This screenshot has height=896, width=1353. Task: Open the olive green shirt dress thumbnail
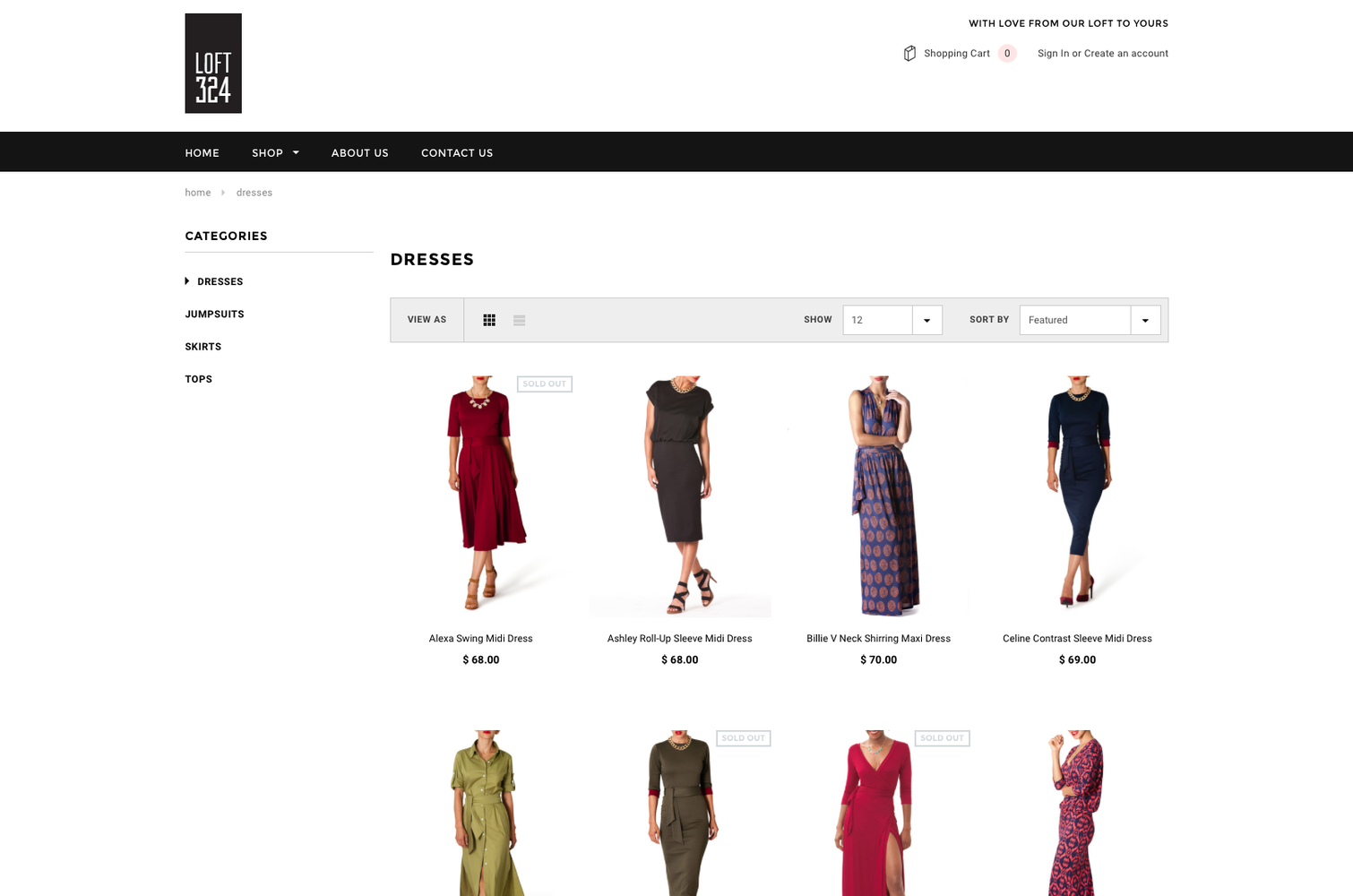point(482,813)
